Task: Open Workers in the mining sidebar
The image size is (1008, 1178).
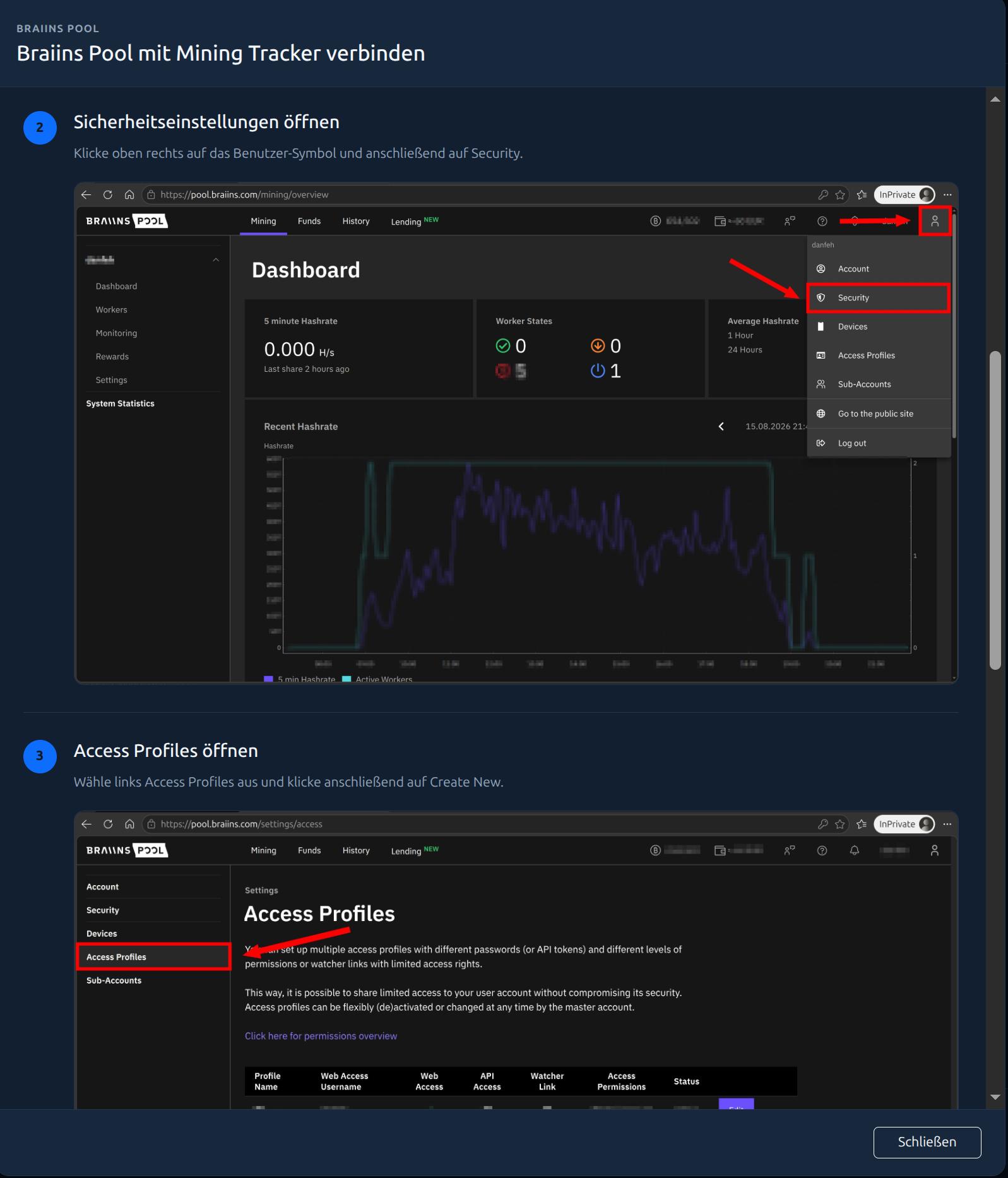Action: [111, 310]
